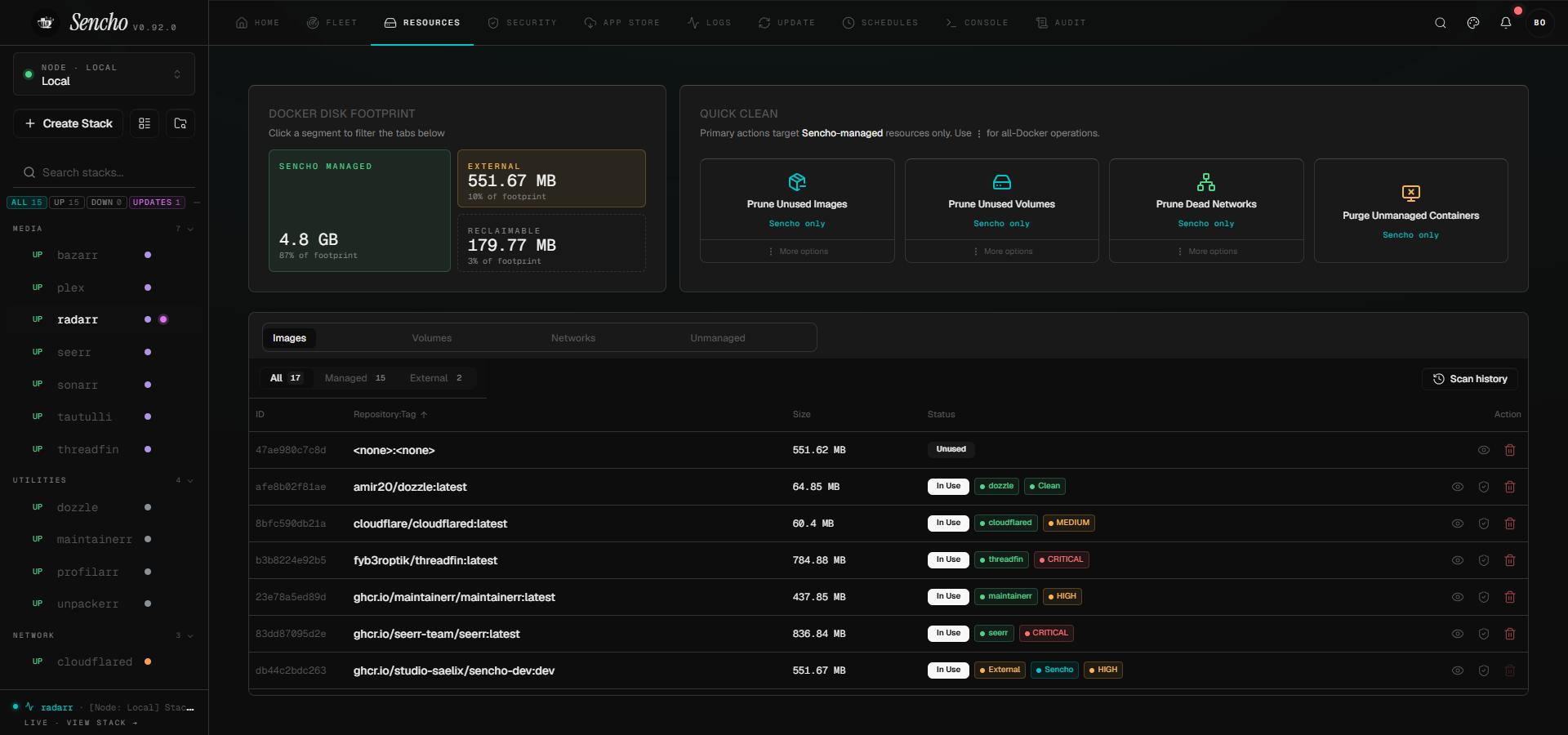Inspect sencho-dev:dev image via eye icon
Screen dimensions: 1568x735
[1458, 670]
